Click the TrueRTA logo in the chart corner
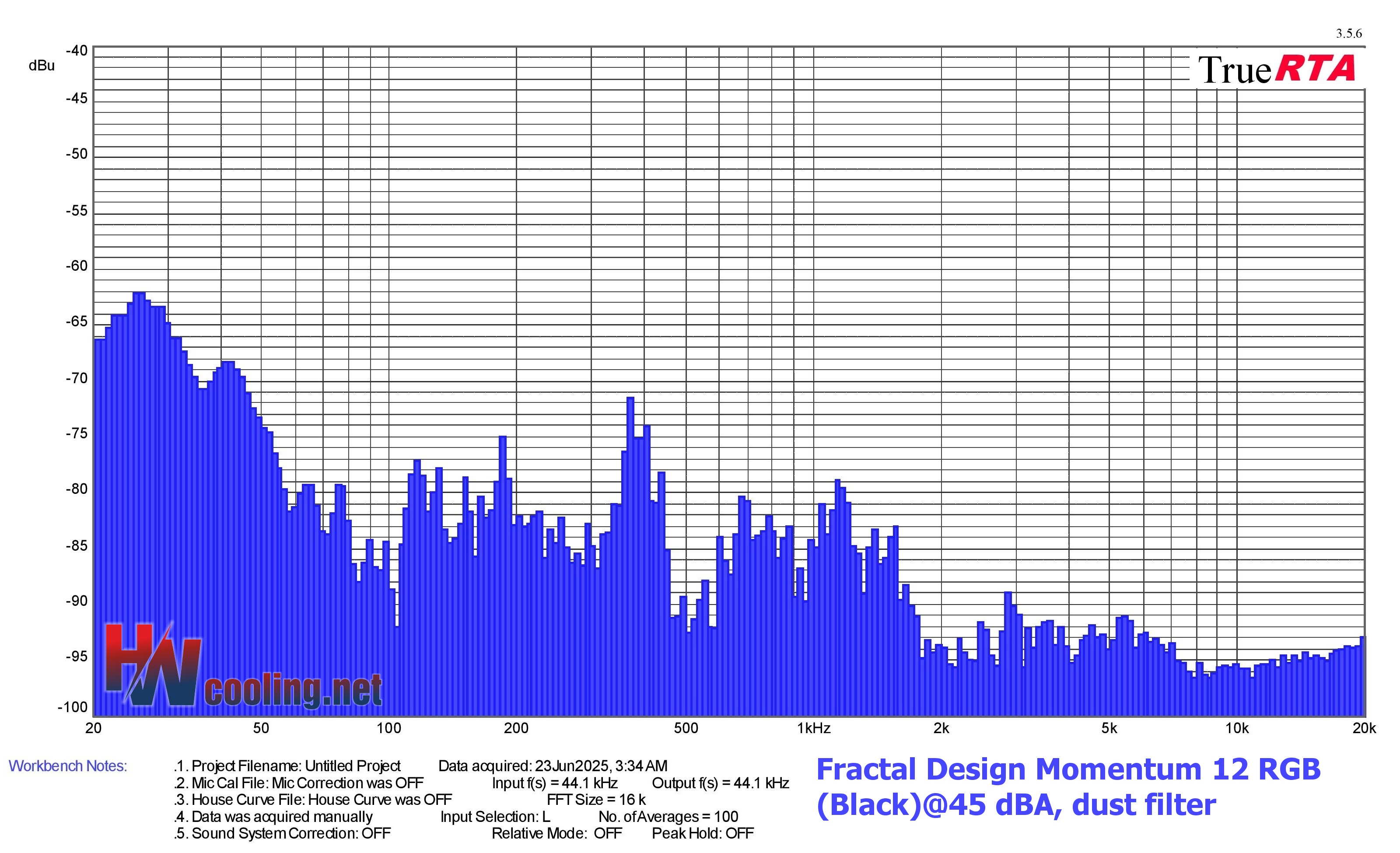Image resolution: width=1400 pixels, height=853 pixels. pos(1277,69)
